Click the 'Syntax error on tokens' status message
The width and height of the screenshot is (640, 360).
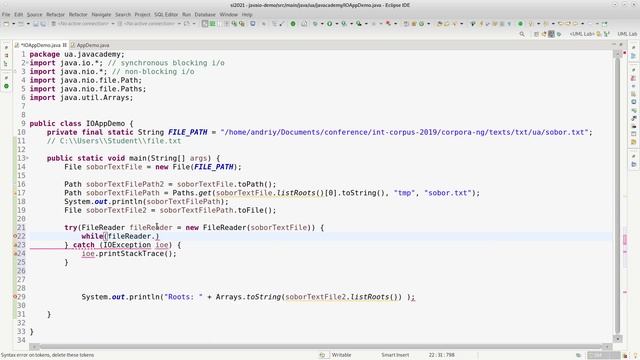47,355
